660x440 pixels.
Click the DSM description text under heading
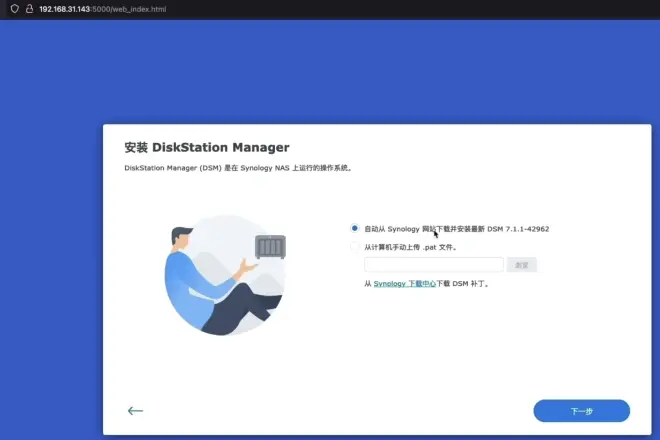click(x=238, y=168)
